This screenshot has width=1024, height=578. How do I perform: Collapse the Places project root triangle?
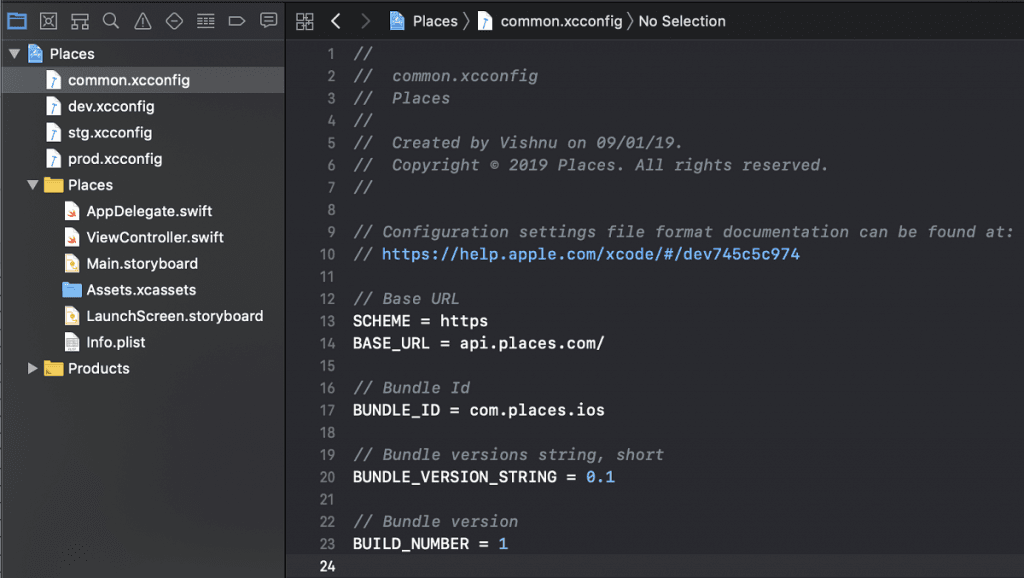click(x=14, y=54)
